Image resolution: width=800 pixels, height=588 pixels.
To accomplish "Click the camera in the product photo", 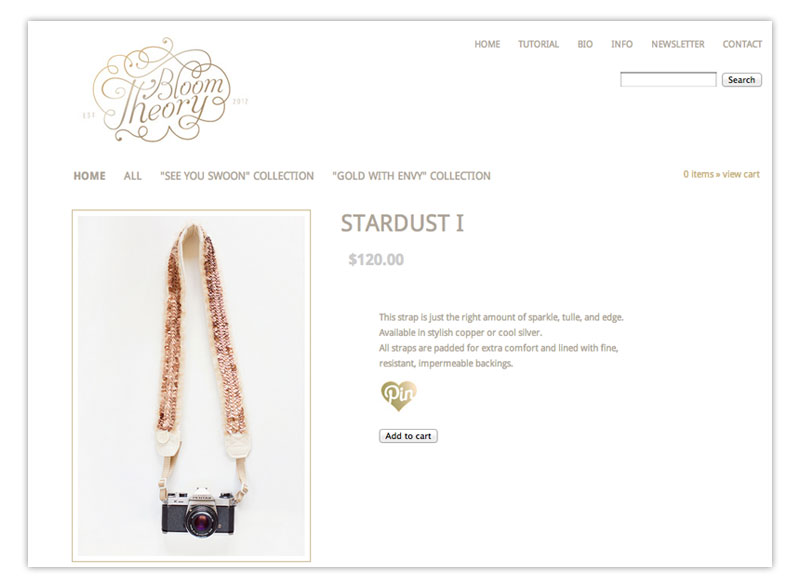I will tap(199, 512).
